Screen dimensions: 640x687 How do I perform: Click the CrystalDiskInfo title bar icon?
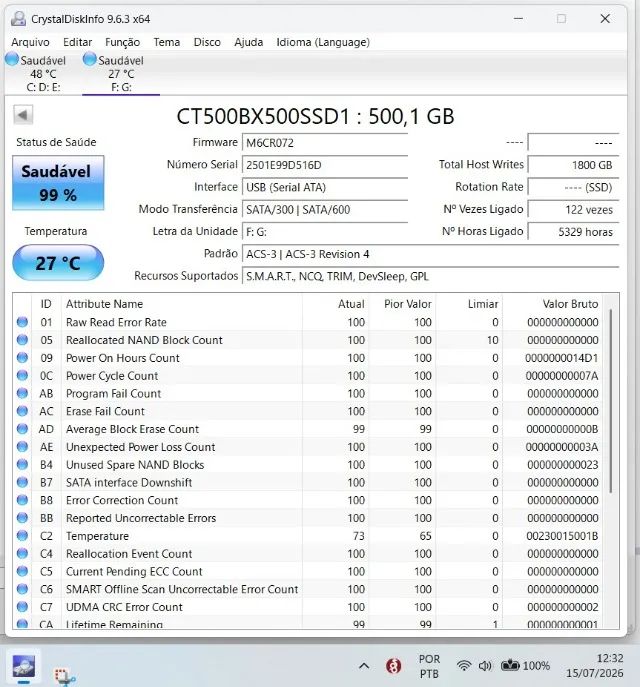pyautogui.click(x=18, y=19)
